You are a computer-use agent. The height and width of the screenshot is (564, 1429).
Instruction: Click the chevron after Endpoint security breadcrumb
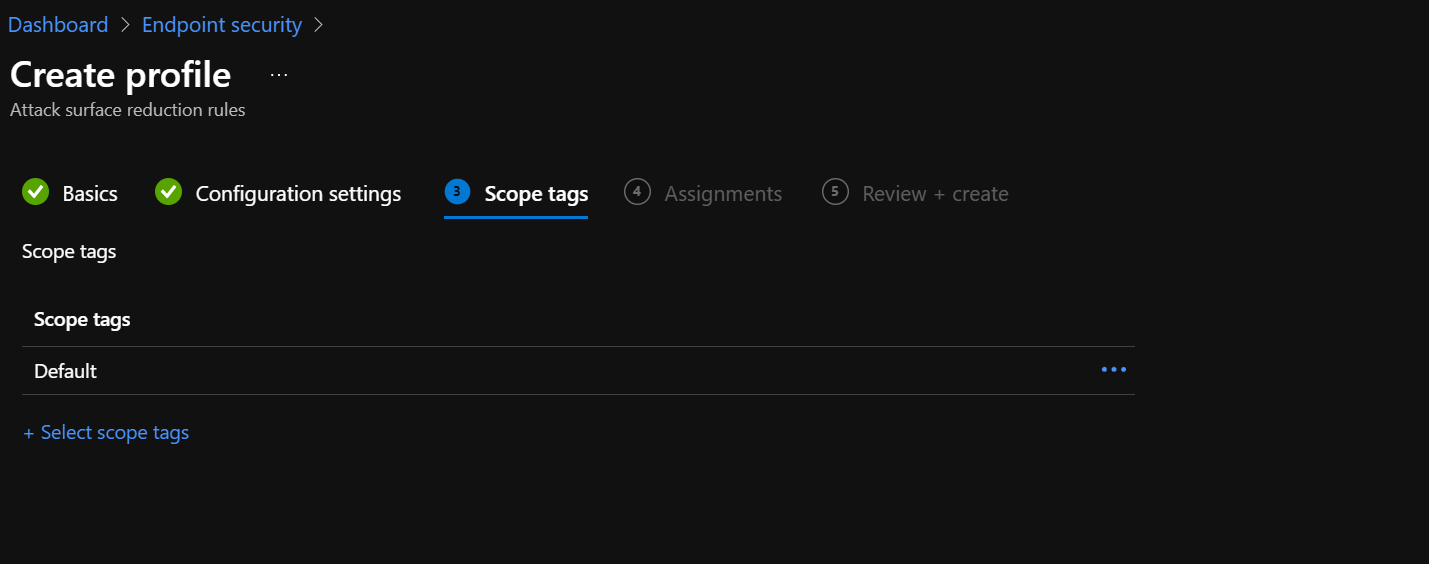319,25
